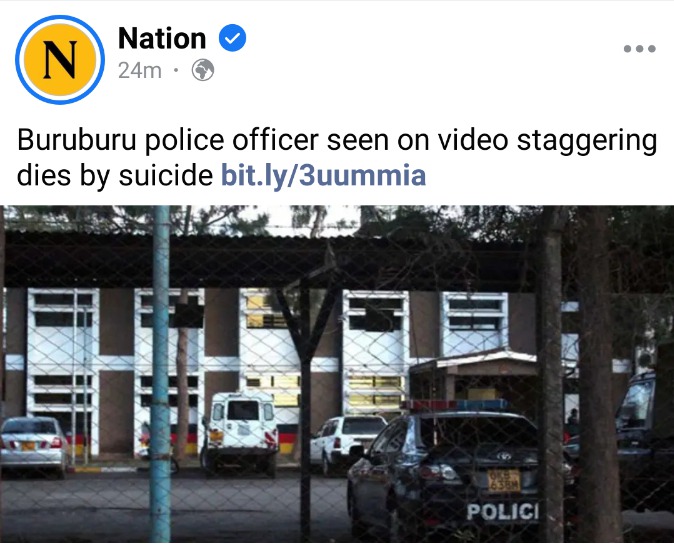The image size is (674, 548).
Task: Click the globe public audience icon
Action: pos(203,70)
